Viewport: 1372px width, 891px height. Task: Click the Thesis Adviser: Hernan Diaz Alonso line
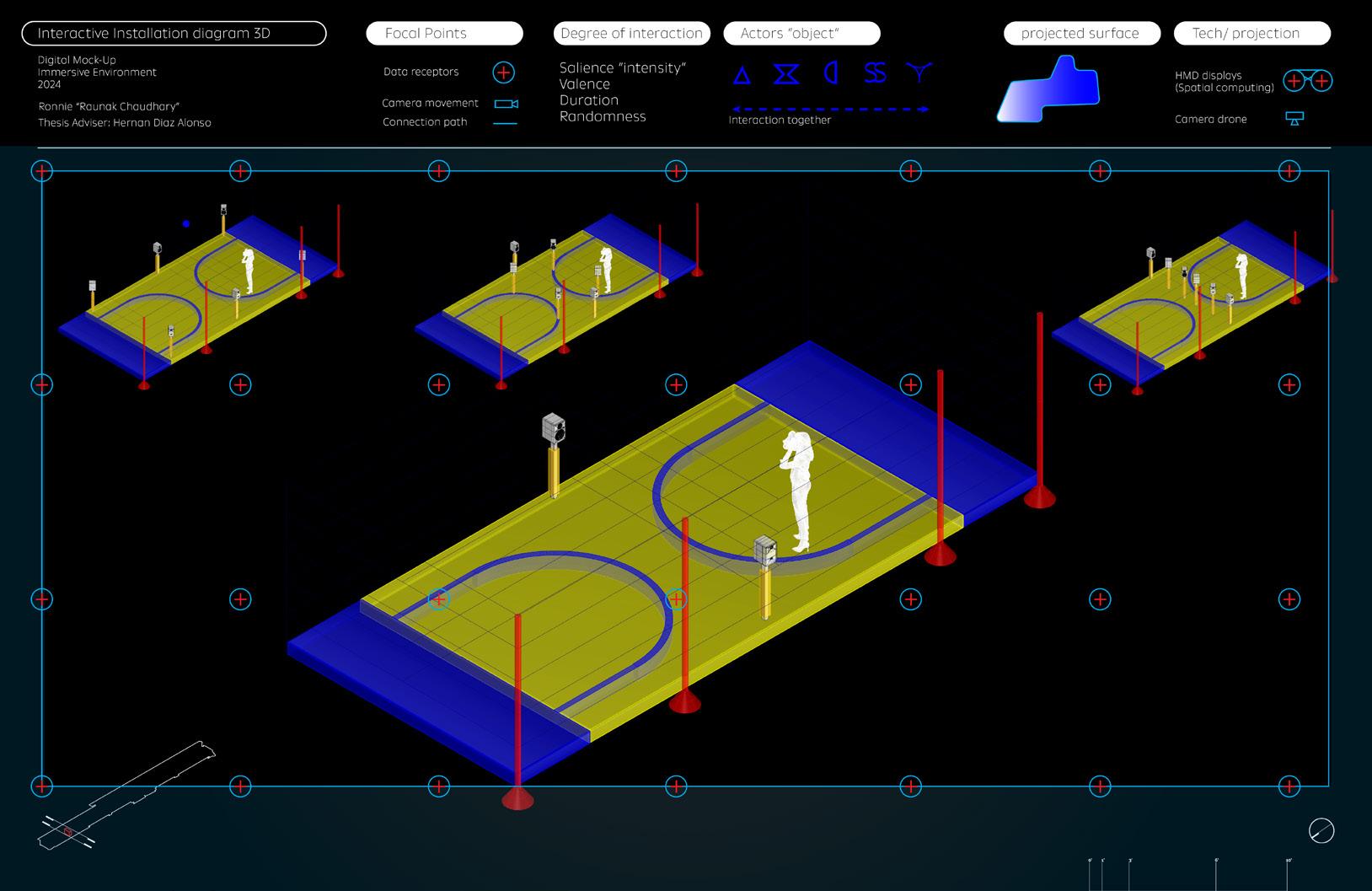click(125, 123)
